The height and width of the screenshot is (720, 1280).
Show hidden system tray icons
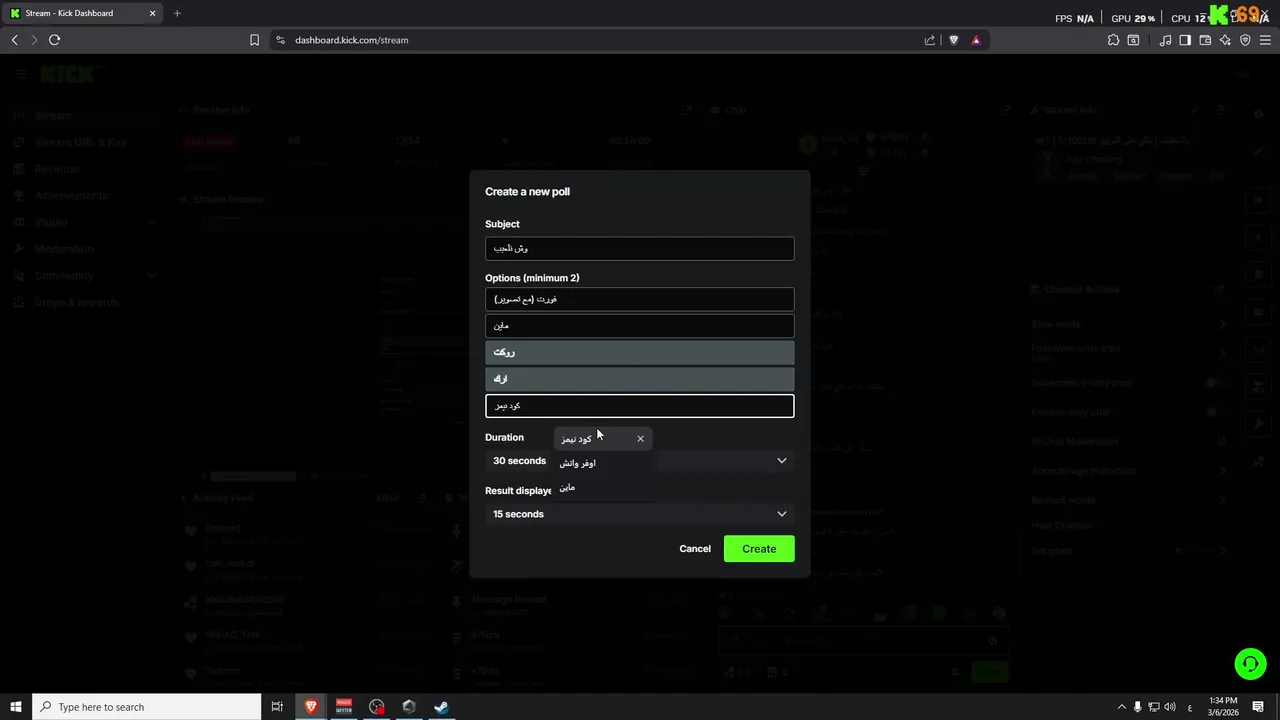pos(1121,707)
